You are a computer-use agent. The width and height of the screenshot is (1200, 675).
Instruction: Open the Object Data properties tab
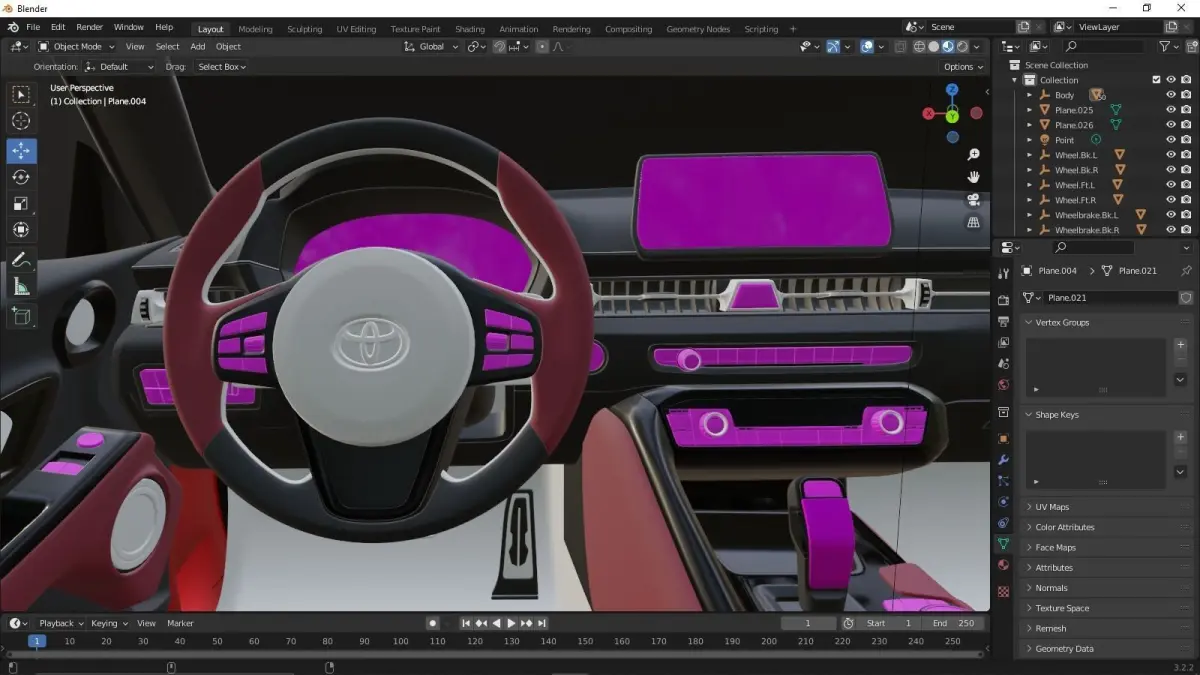pos(1003,544)
